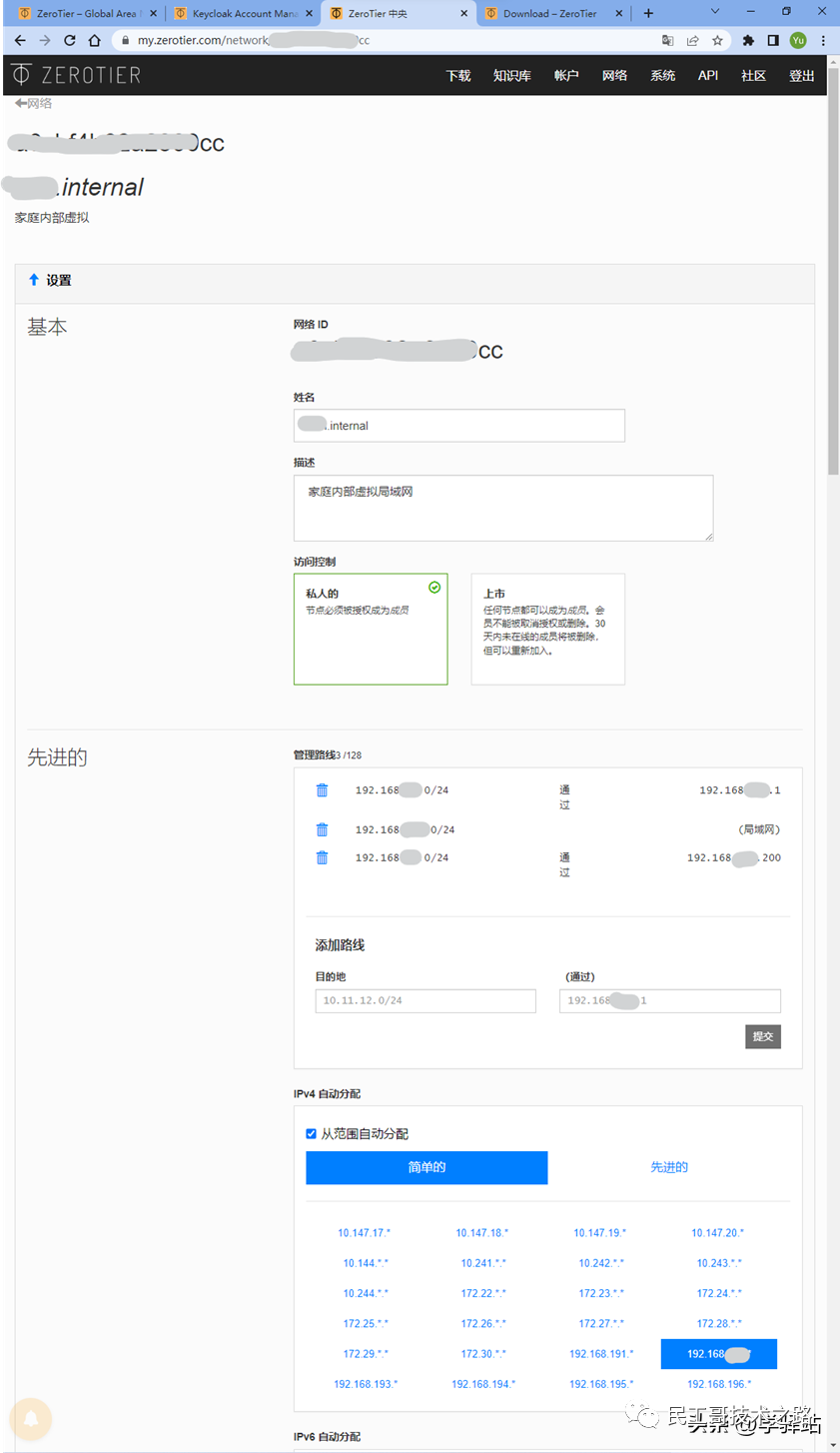Click the 描述 text area
The height and width of the screenshot is (1453, 840).
[x=503, y=508]
